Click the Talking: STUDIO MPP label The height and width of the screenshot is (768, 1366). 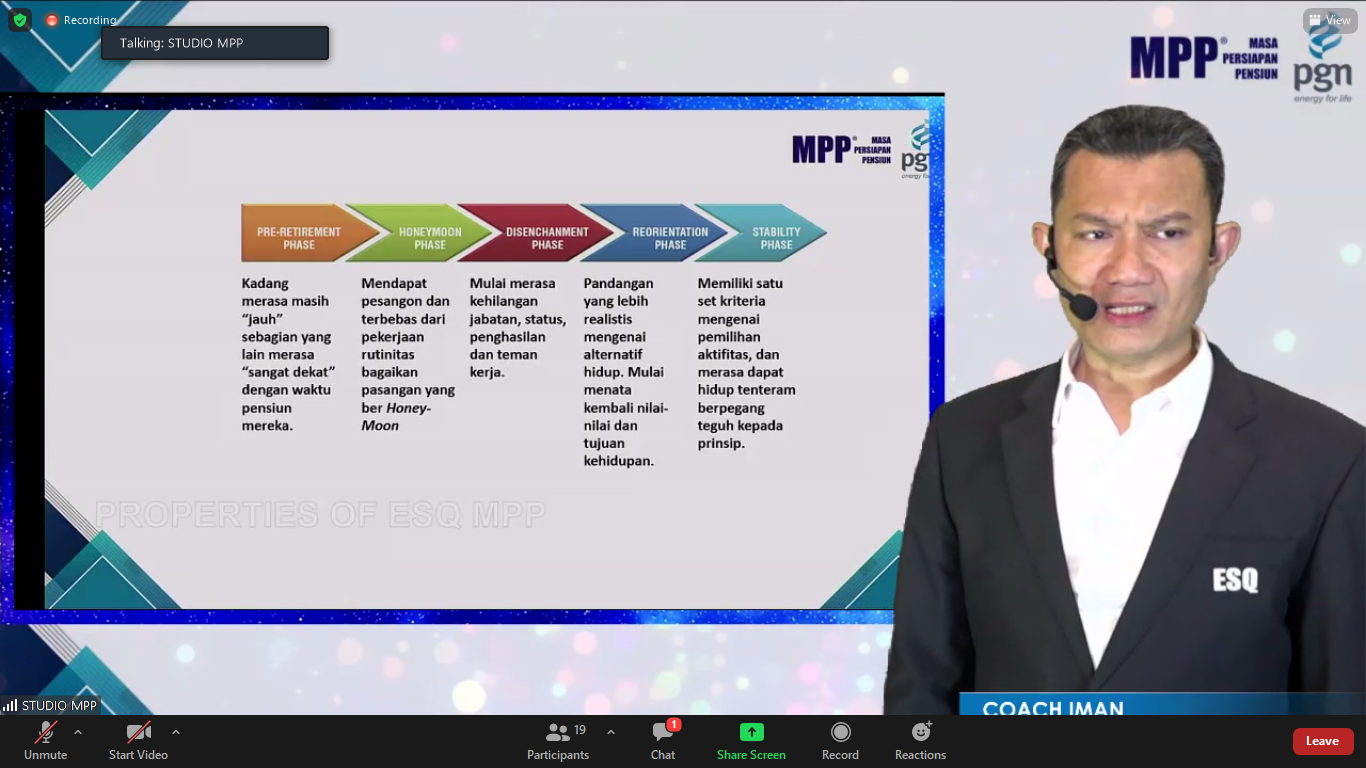(x=215, y=43)
